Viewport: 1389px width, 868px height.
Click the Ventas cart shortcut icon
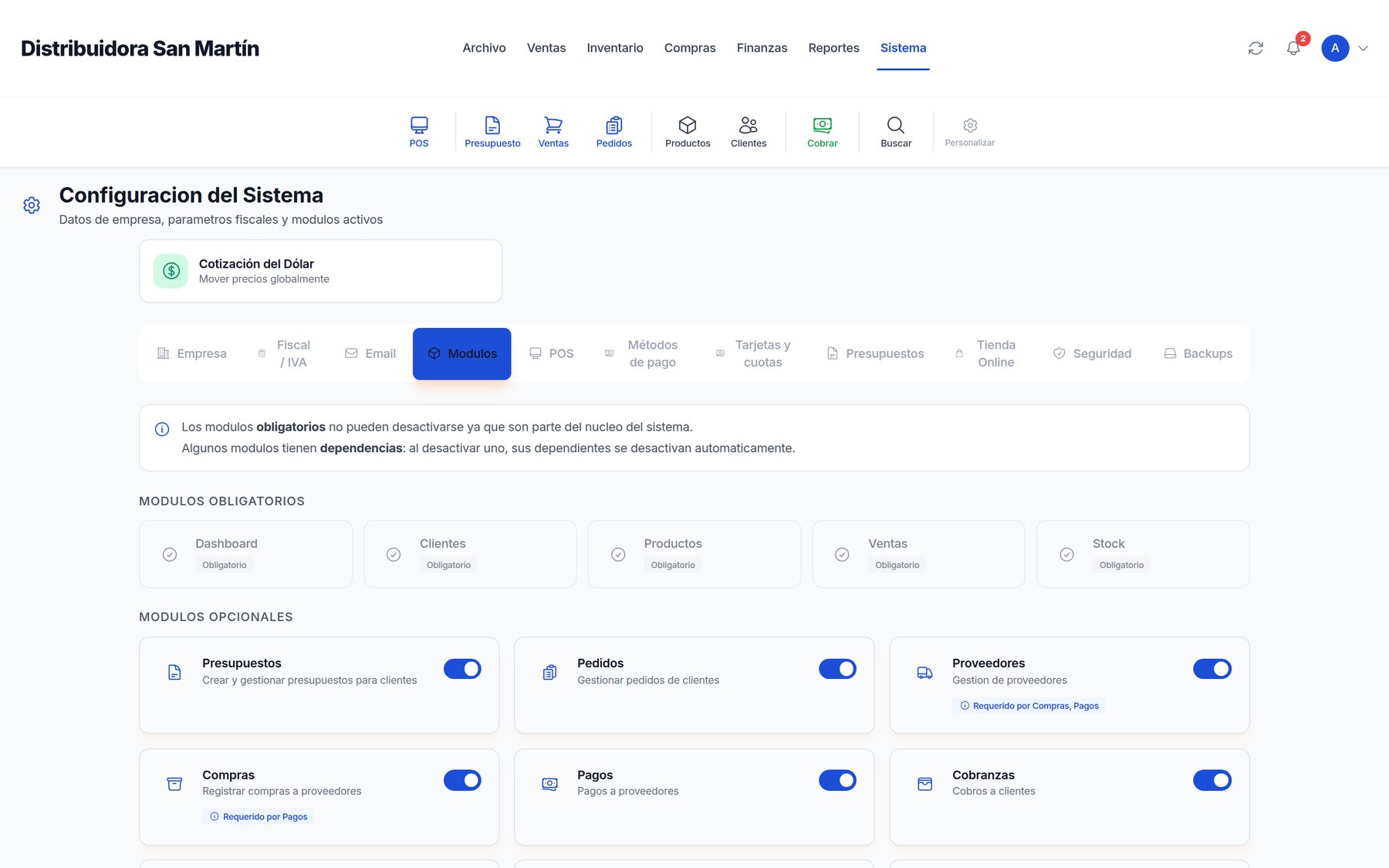coord(553,132)
